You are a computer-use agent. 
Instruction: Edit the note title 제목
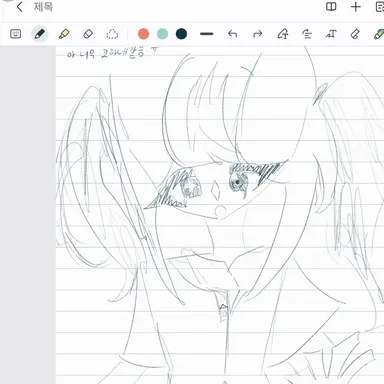(43, 7)
